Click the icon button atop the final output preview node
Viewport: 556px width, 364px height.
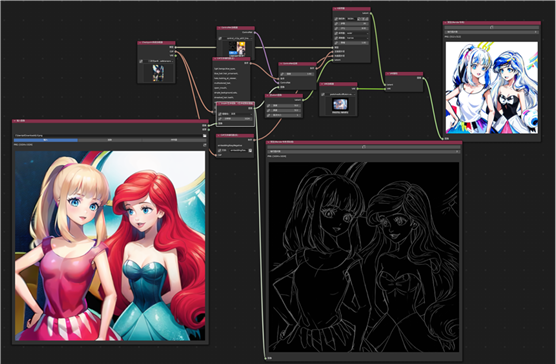point(491,27)
